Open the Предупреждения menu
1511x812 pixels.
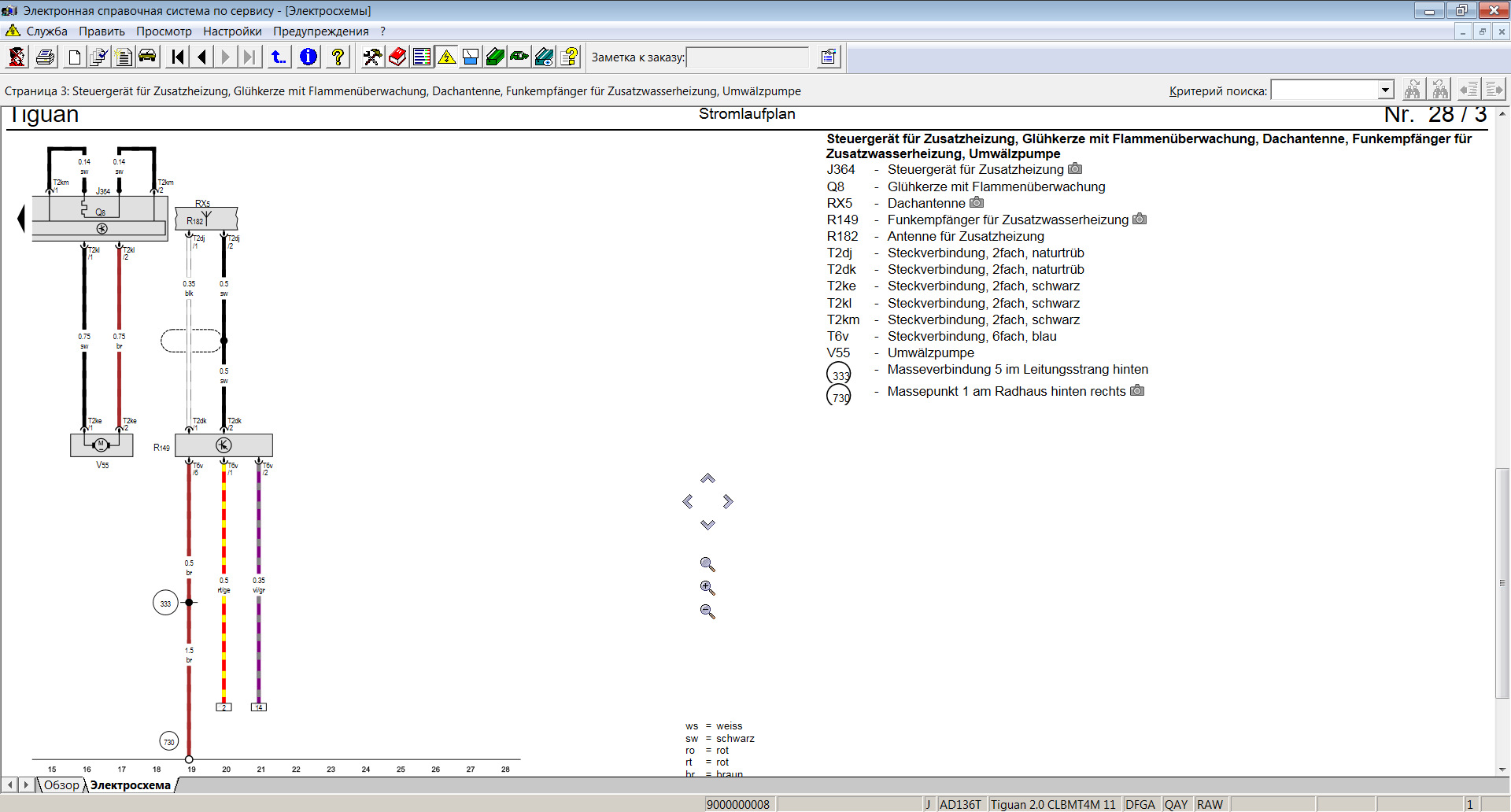[x=321, y=31]
